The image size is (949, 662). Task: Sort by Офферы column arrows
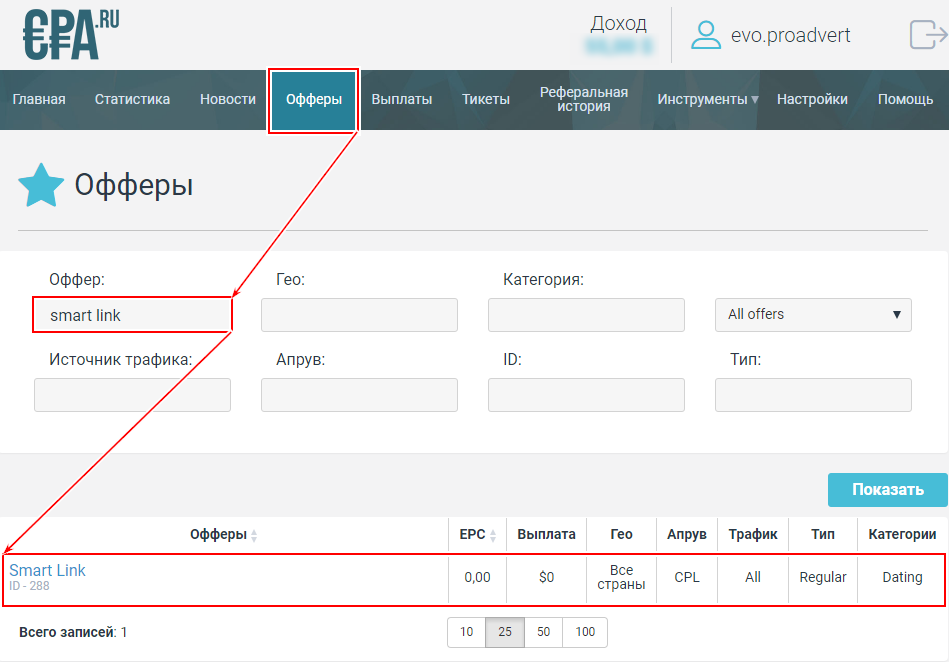pos(254,536)
